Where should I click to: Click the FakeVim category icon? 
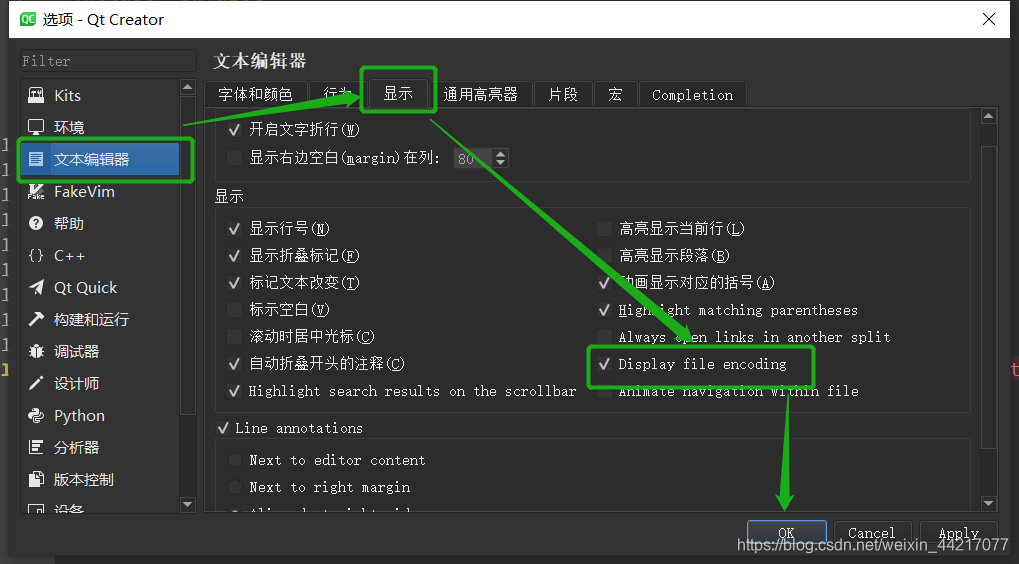(x=36, y=192)
